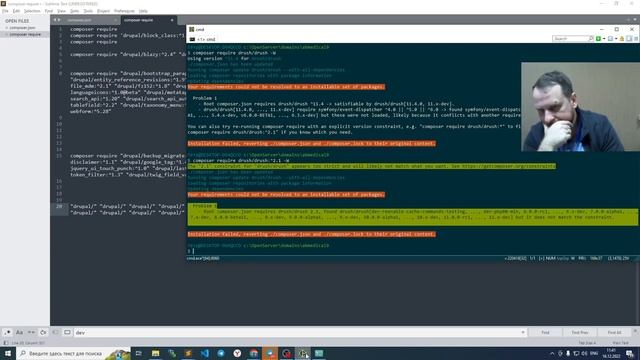This screenshot has height=360, width=640.
Task: Open the Goto menu
Action: 75,11
